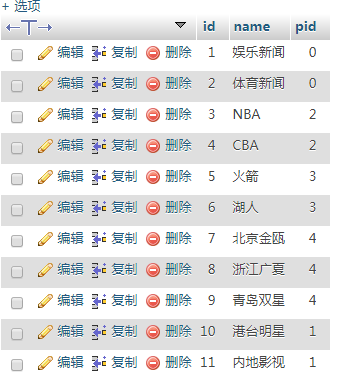Click 编辑 link in 娱乐新闻 row
The width and height of the screenshot is (362, 374).
(x=70, y=52)
